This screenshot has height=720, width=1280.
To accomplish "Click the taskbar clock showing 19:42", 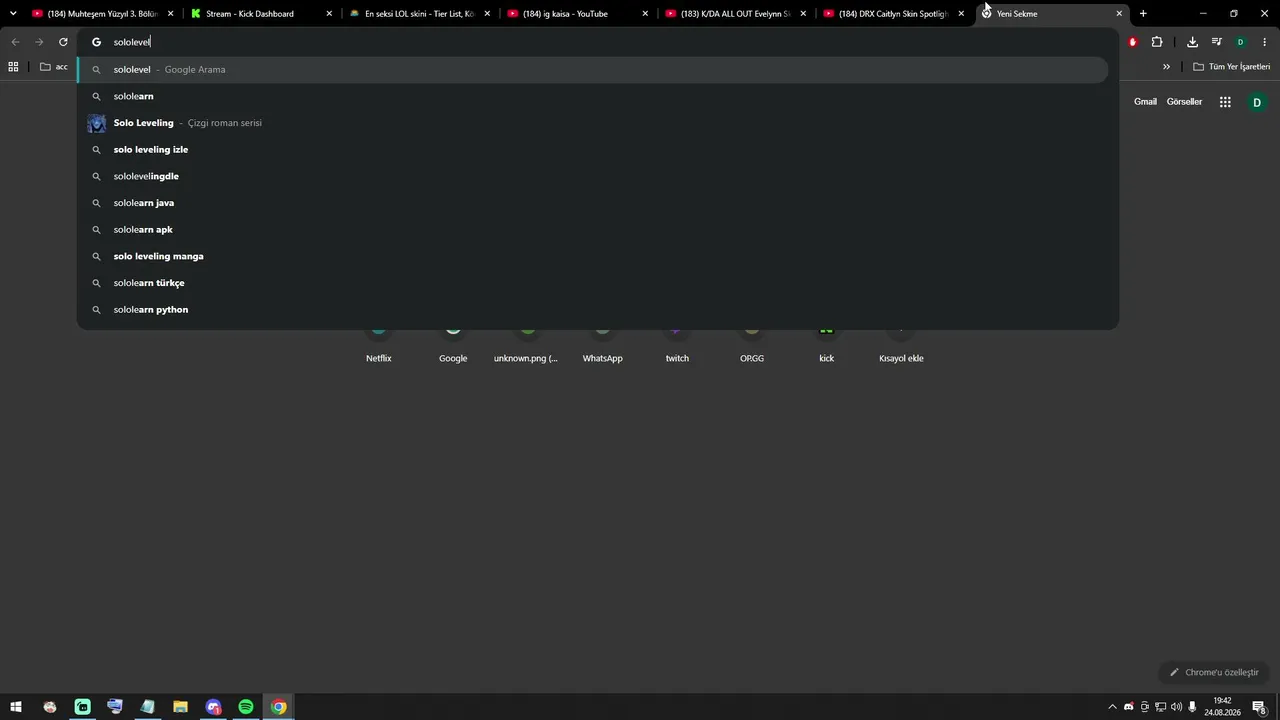I will coord(1222,707).
